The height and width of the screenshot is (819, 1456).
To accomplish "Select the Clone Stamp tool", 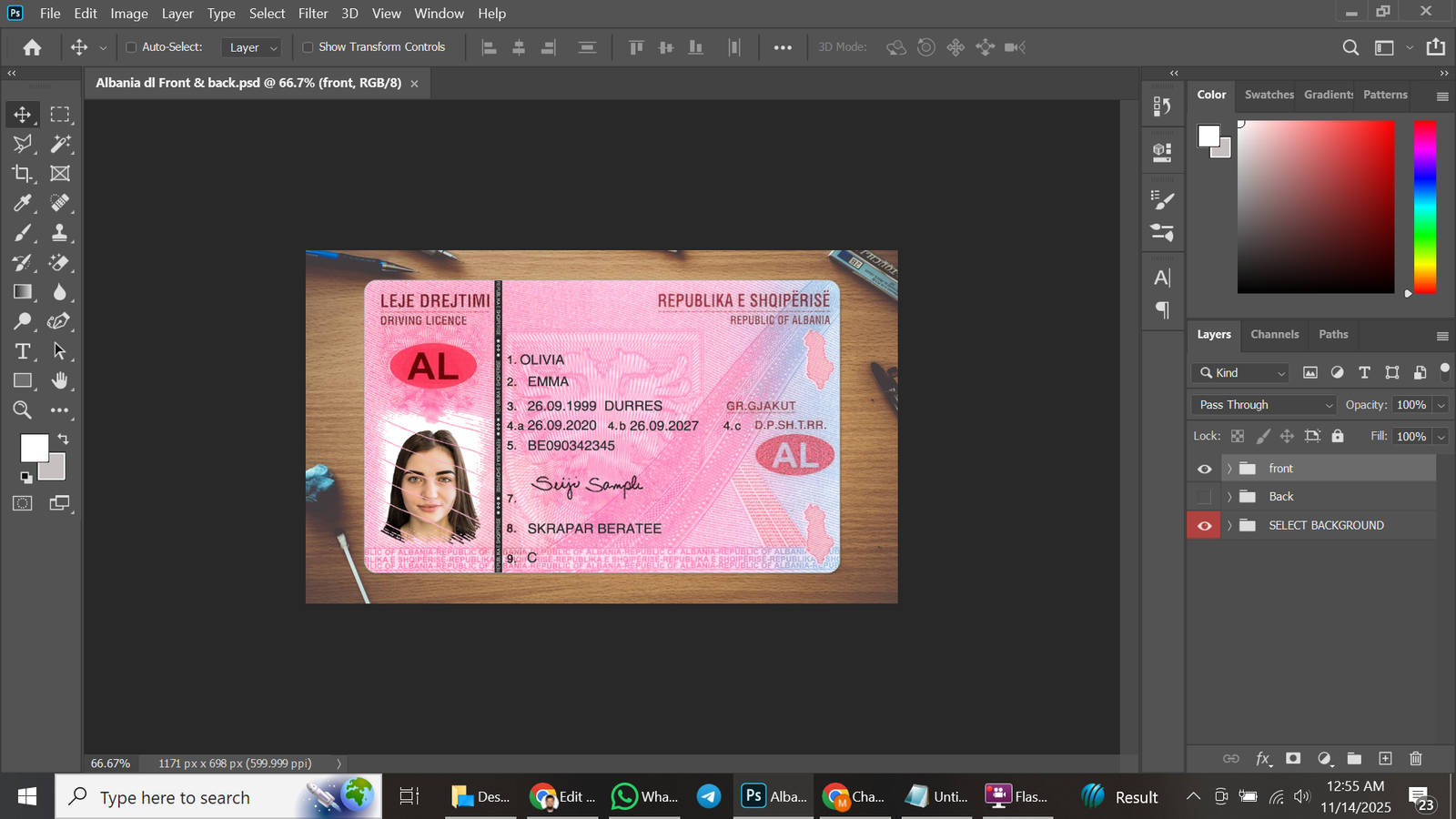I will (x=60, y=232).
